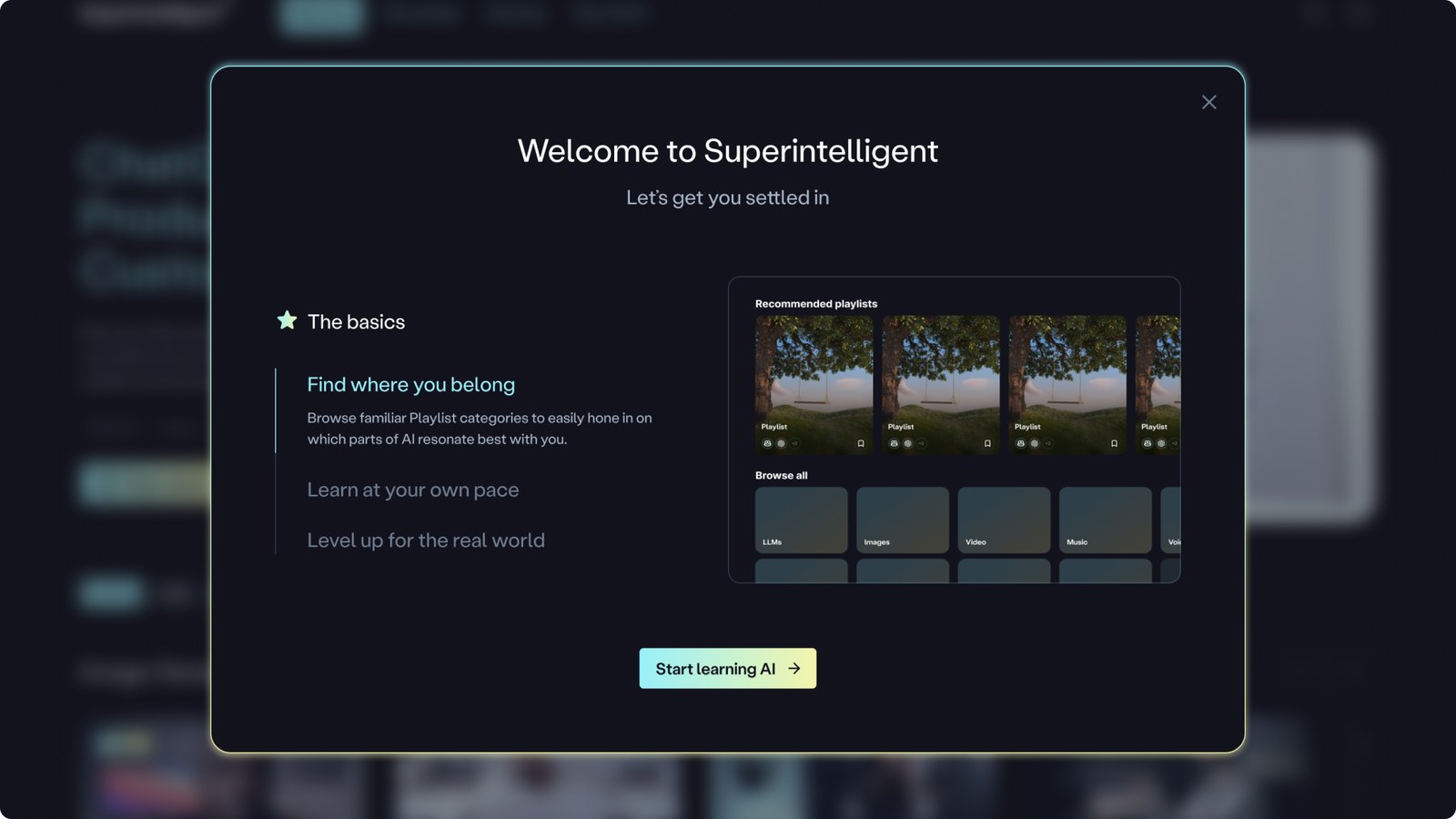Click the Welcome to Superintelligent title
Image resolution: width=1456 pixels, height=819 pixels.
coord(727,151)
